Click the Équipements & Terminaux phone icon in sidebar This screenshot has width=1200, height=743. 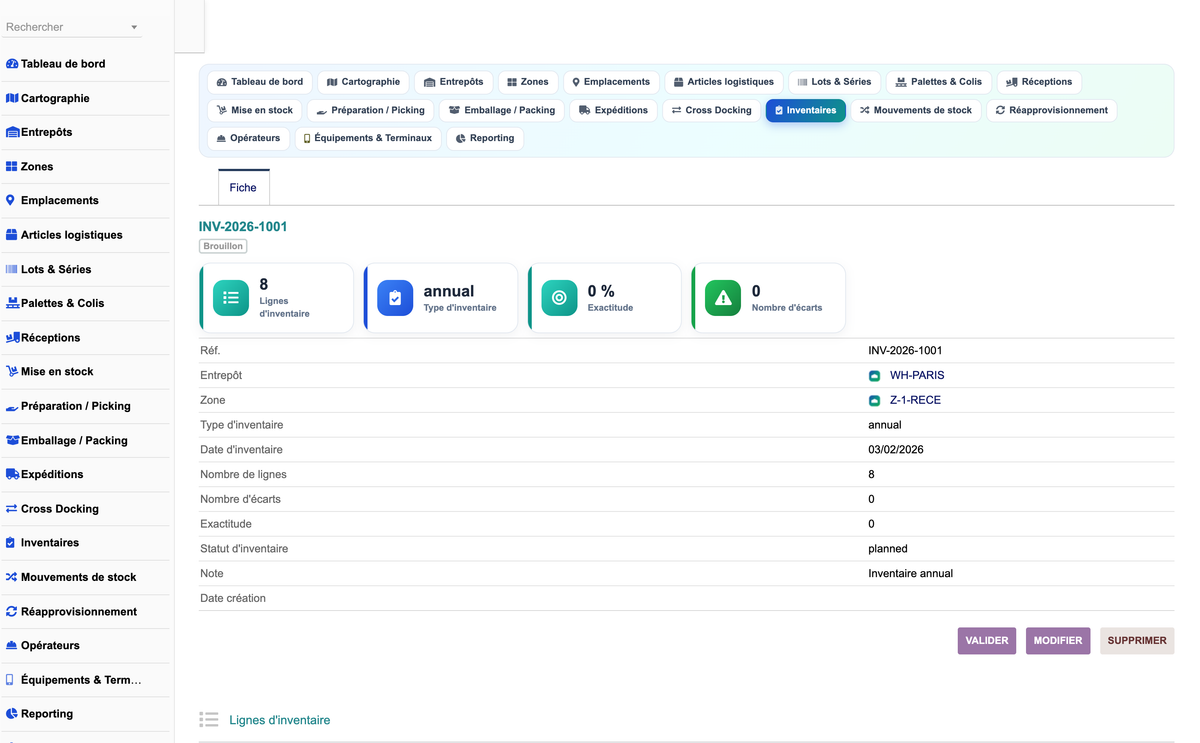tap(11, 680)
